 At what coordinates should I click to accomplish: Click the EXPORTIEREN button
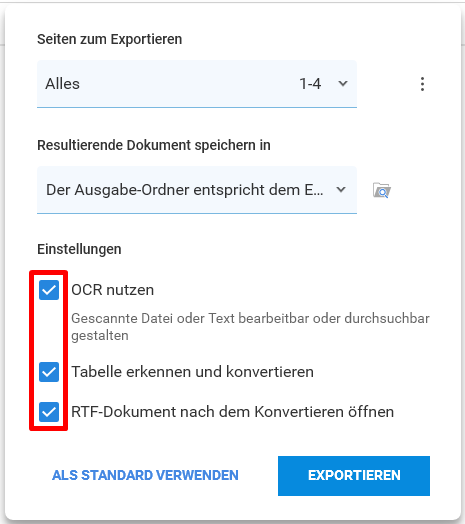[354, 476]
